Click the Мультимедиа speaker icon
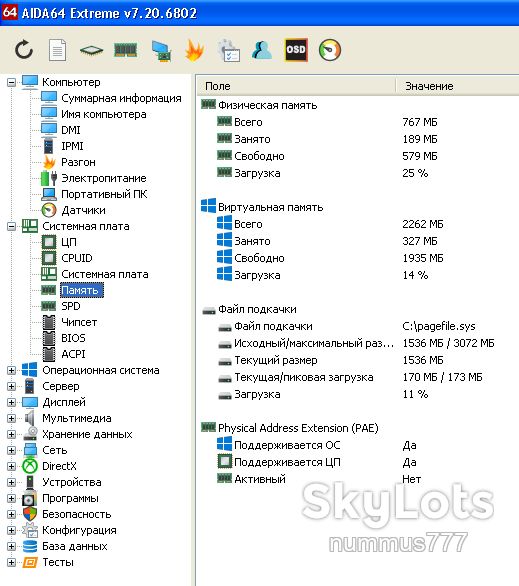Image resolution: width=519 pixels, height=586 pixels. (30, 418)
